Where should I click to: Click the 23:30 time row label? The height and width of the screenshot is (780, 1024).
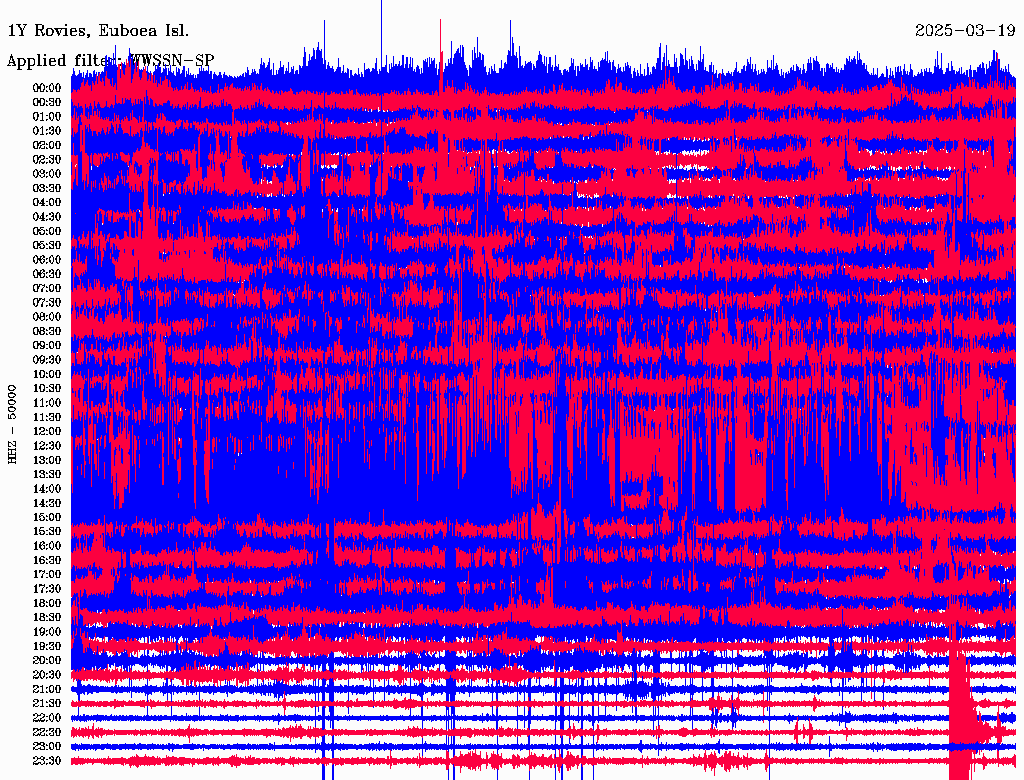point(47,761)
